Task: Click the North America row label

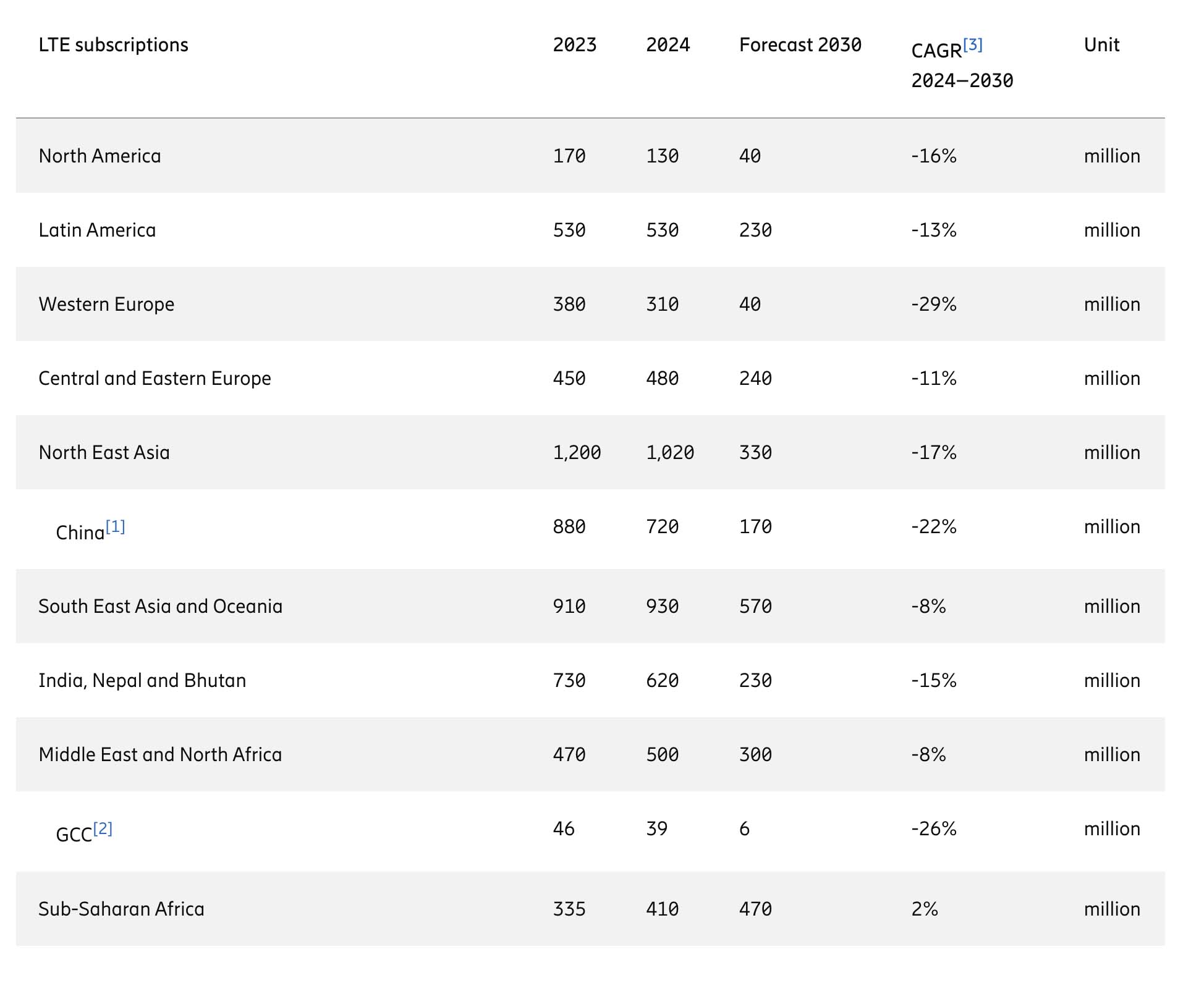Action: point(100,156)
